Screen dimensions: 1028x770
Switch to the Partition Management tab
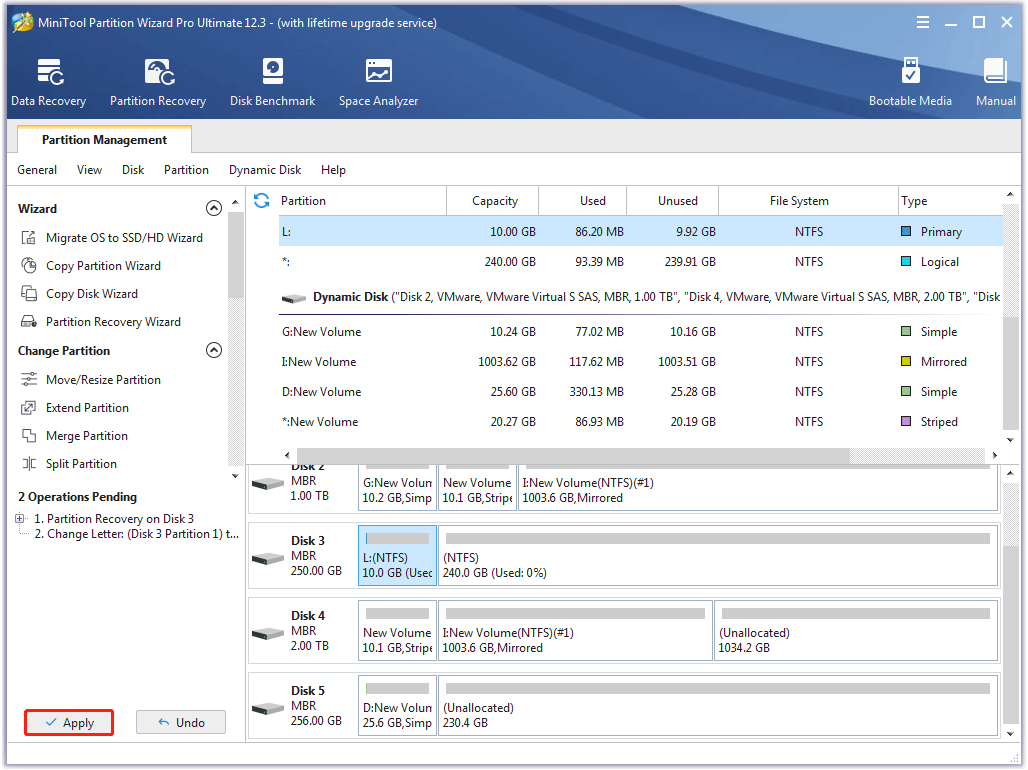click(x=103, y=139)
